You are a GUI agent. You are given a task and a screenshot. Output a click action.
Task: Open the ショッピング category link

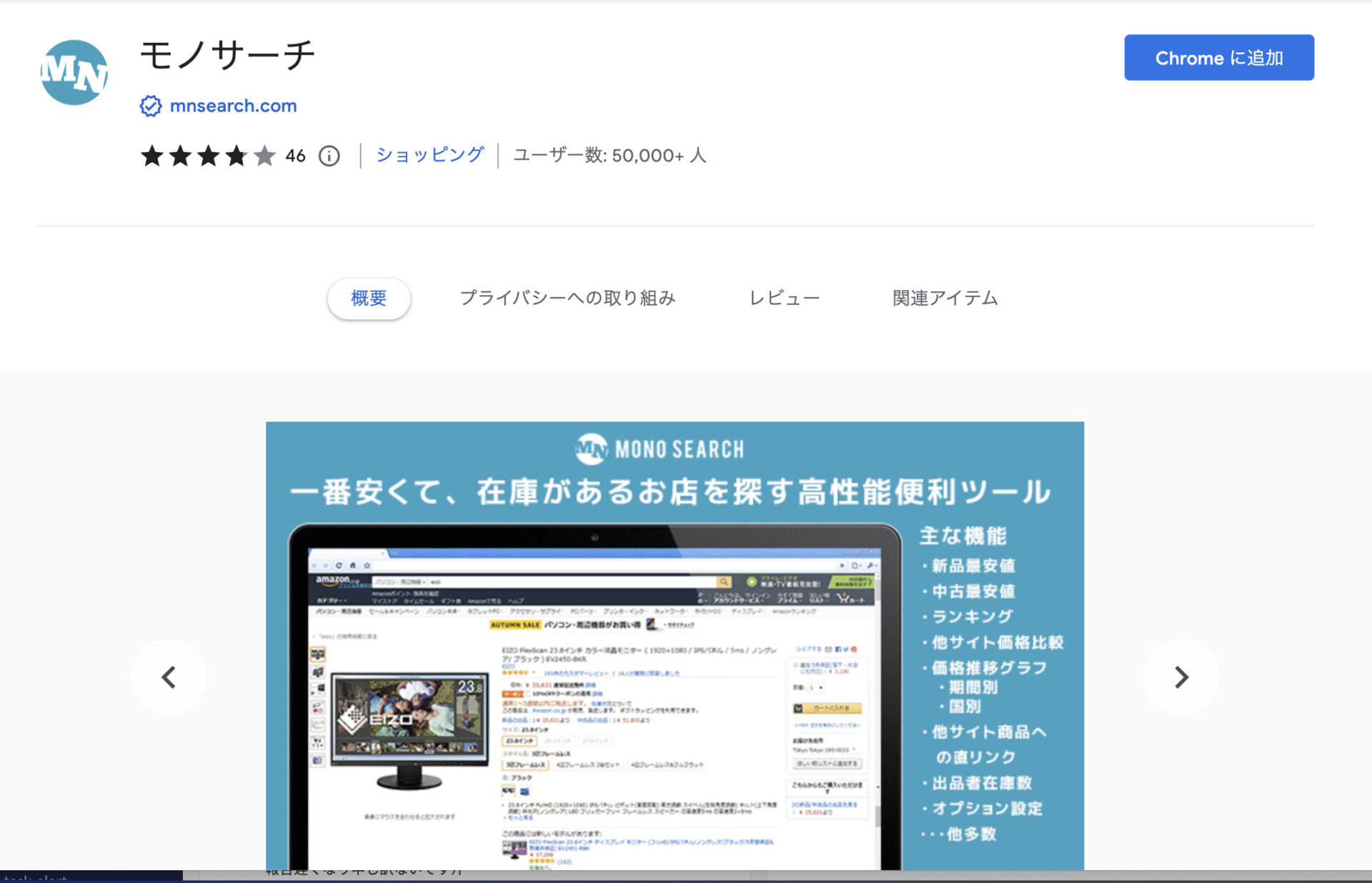(429, 155)
